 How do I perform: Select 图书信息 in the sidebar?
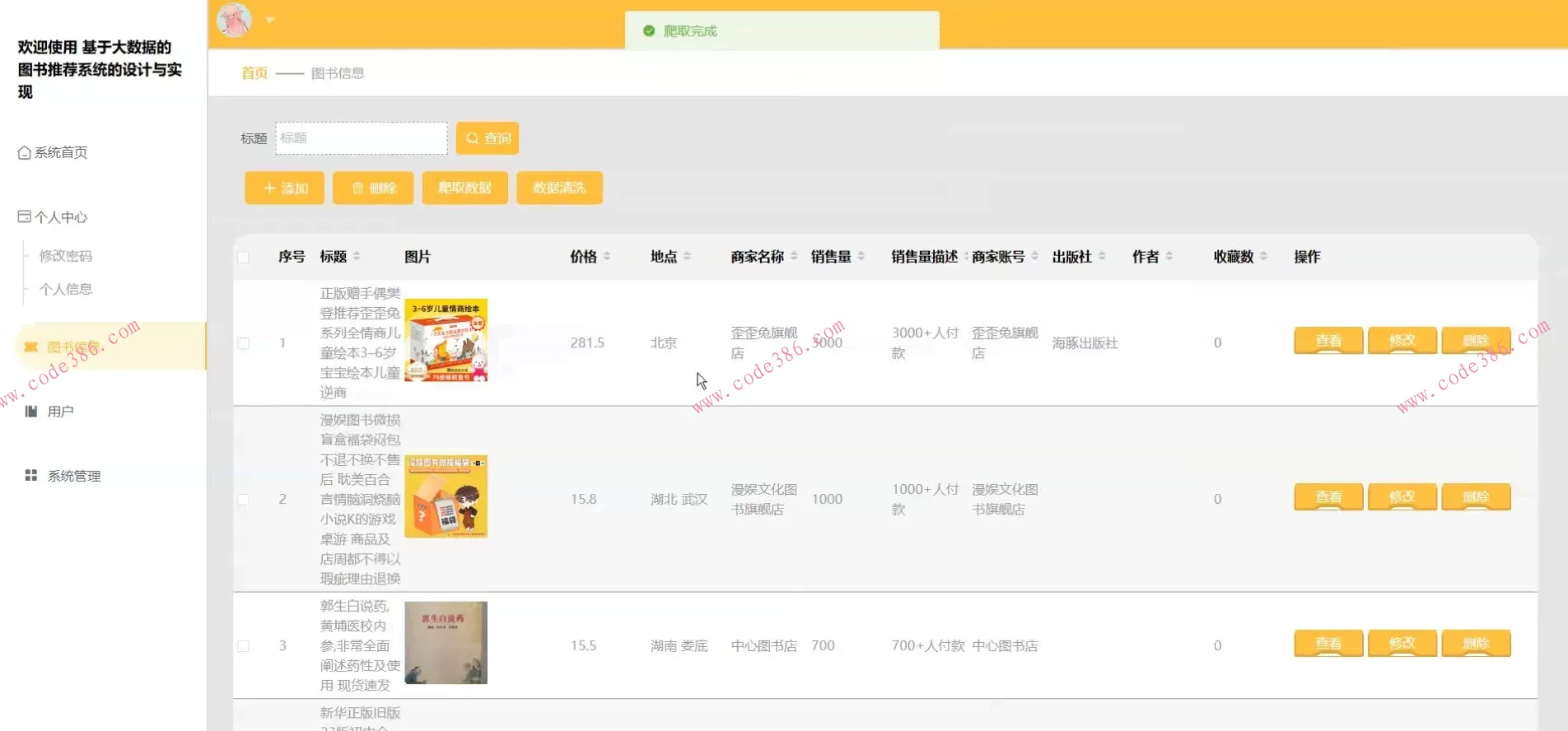110,347
